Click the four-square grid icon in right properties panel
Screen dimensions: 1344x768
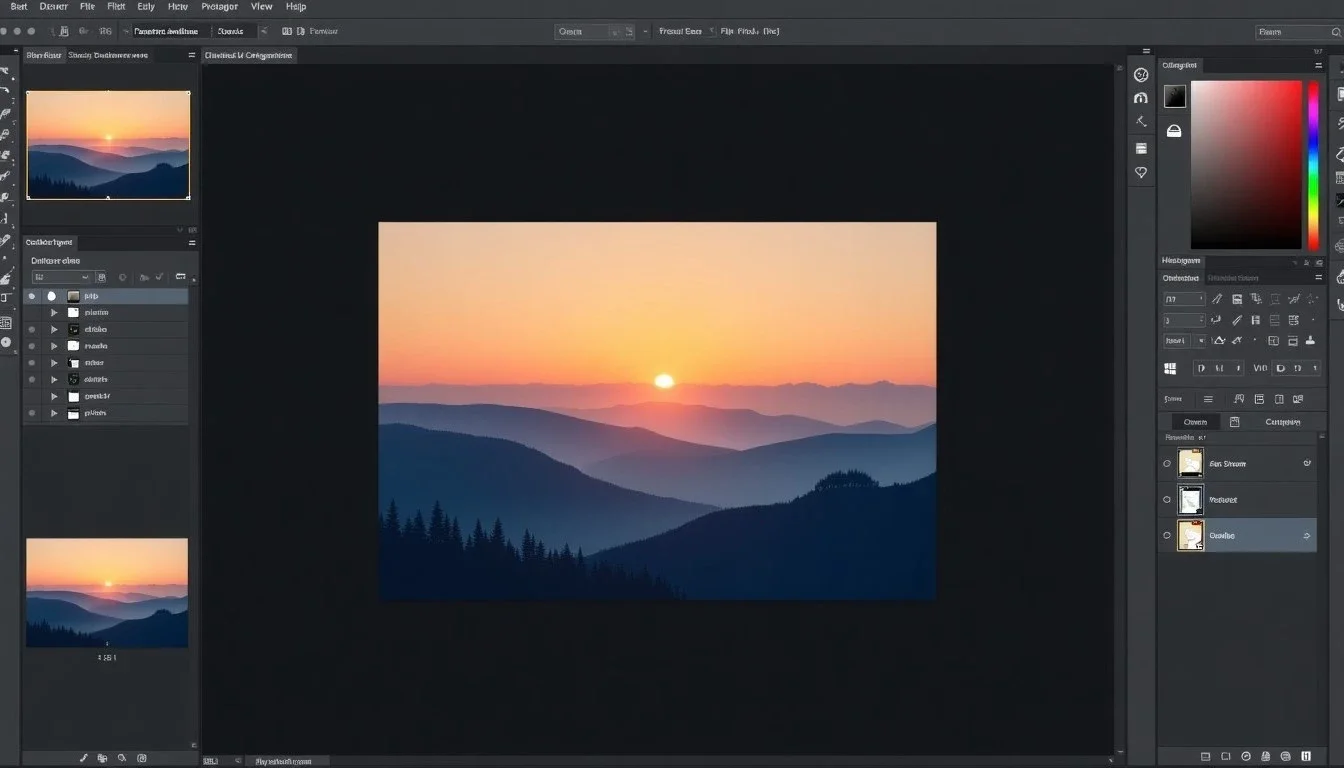1171,368
